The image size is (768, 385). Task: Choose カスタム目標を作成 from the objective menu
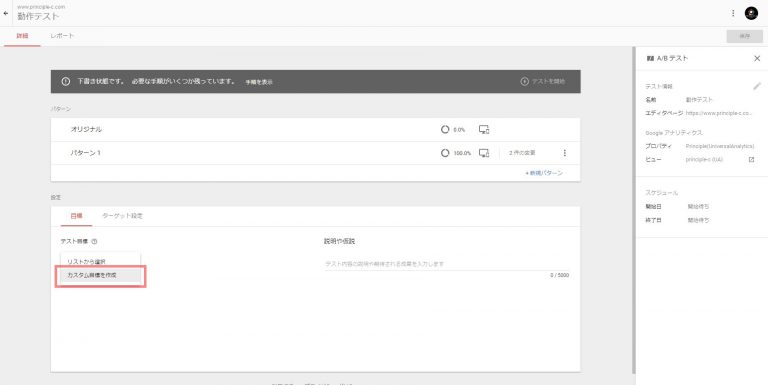100,275
